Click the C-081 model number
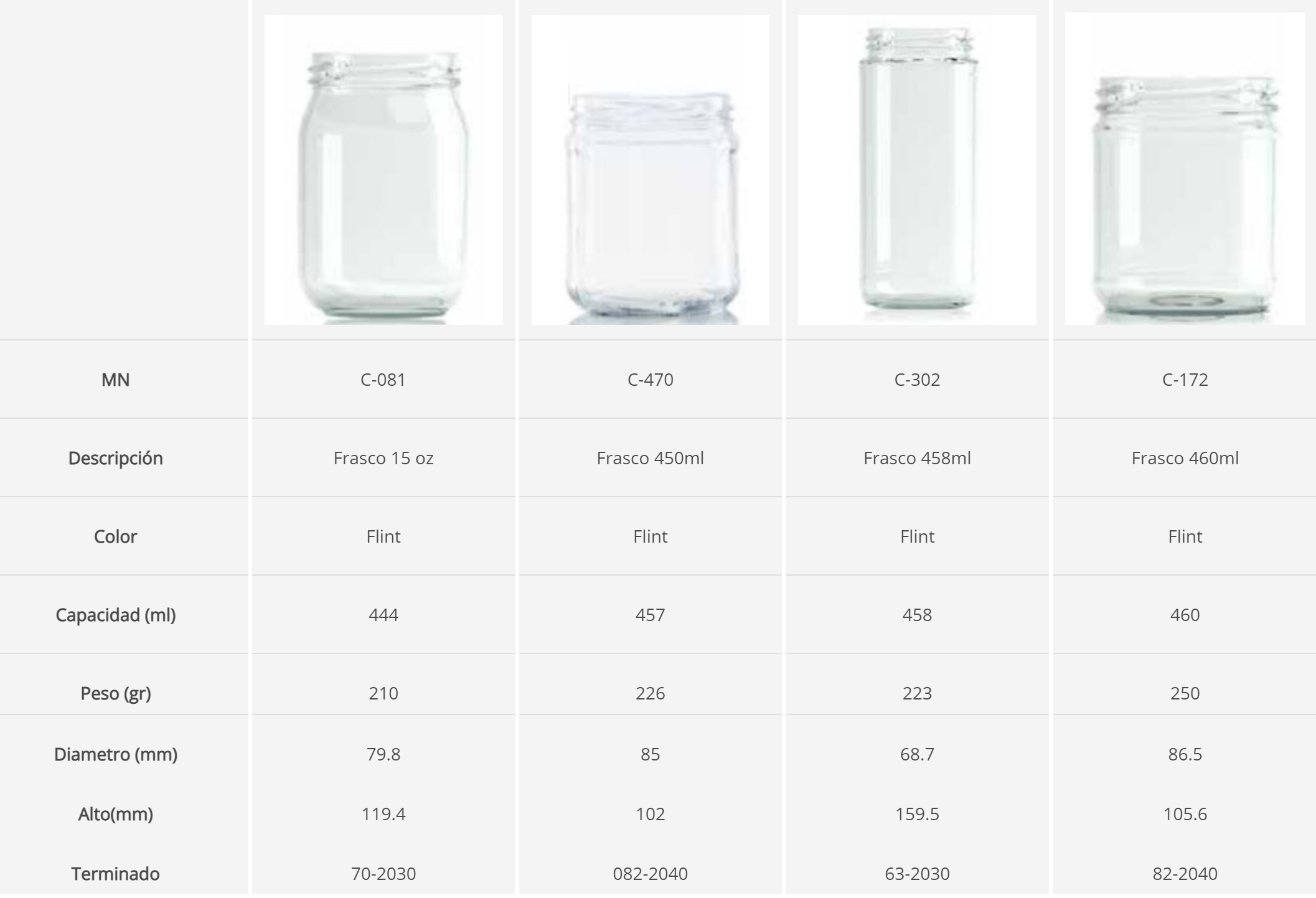 (383, 380)
